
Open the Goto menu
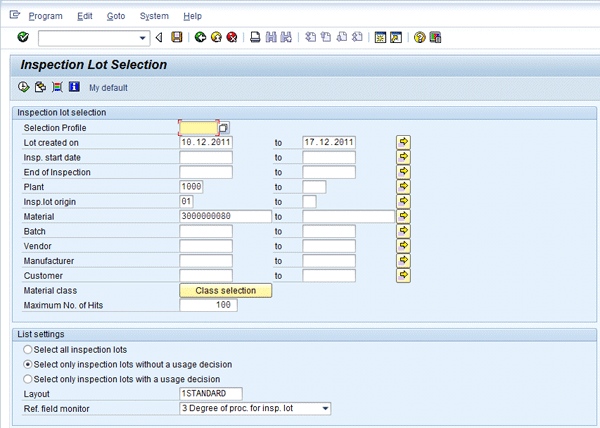116,16
